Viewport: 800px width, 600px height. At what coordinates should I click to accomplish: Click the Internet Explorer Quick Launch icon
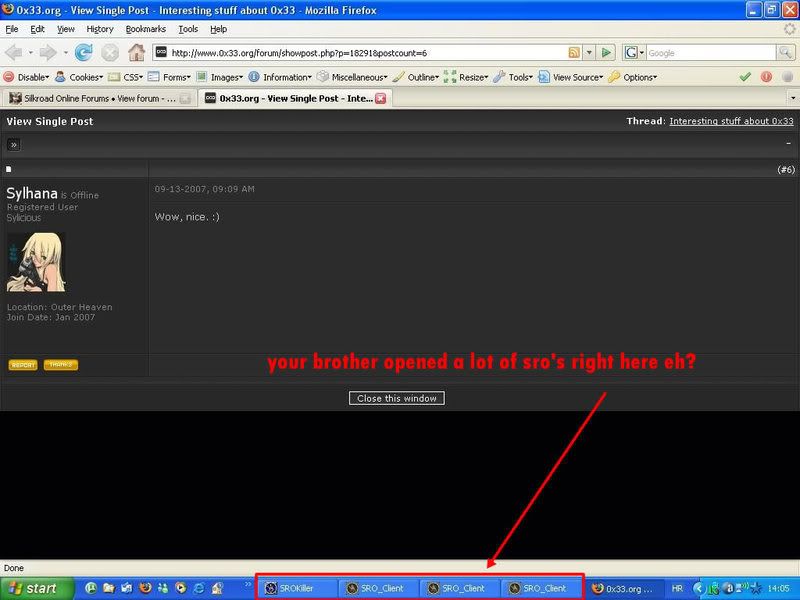(x=199, y=588)
